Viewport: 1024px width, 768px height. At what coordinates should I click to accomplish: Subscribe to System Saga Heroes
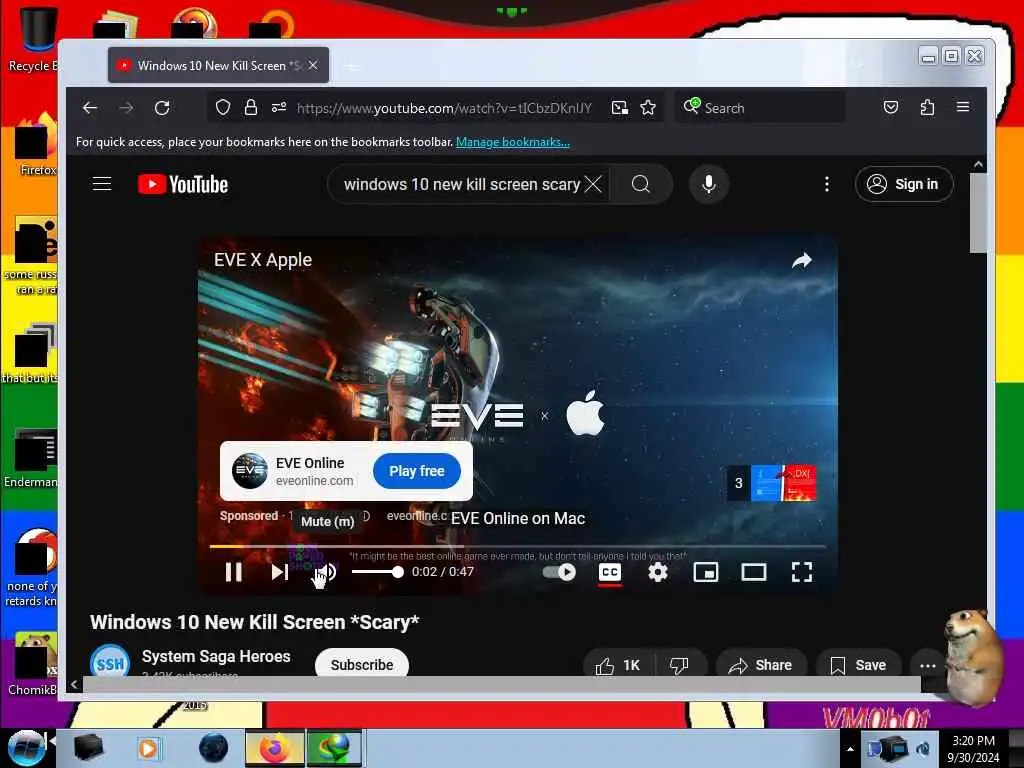(362, 664)
